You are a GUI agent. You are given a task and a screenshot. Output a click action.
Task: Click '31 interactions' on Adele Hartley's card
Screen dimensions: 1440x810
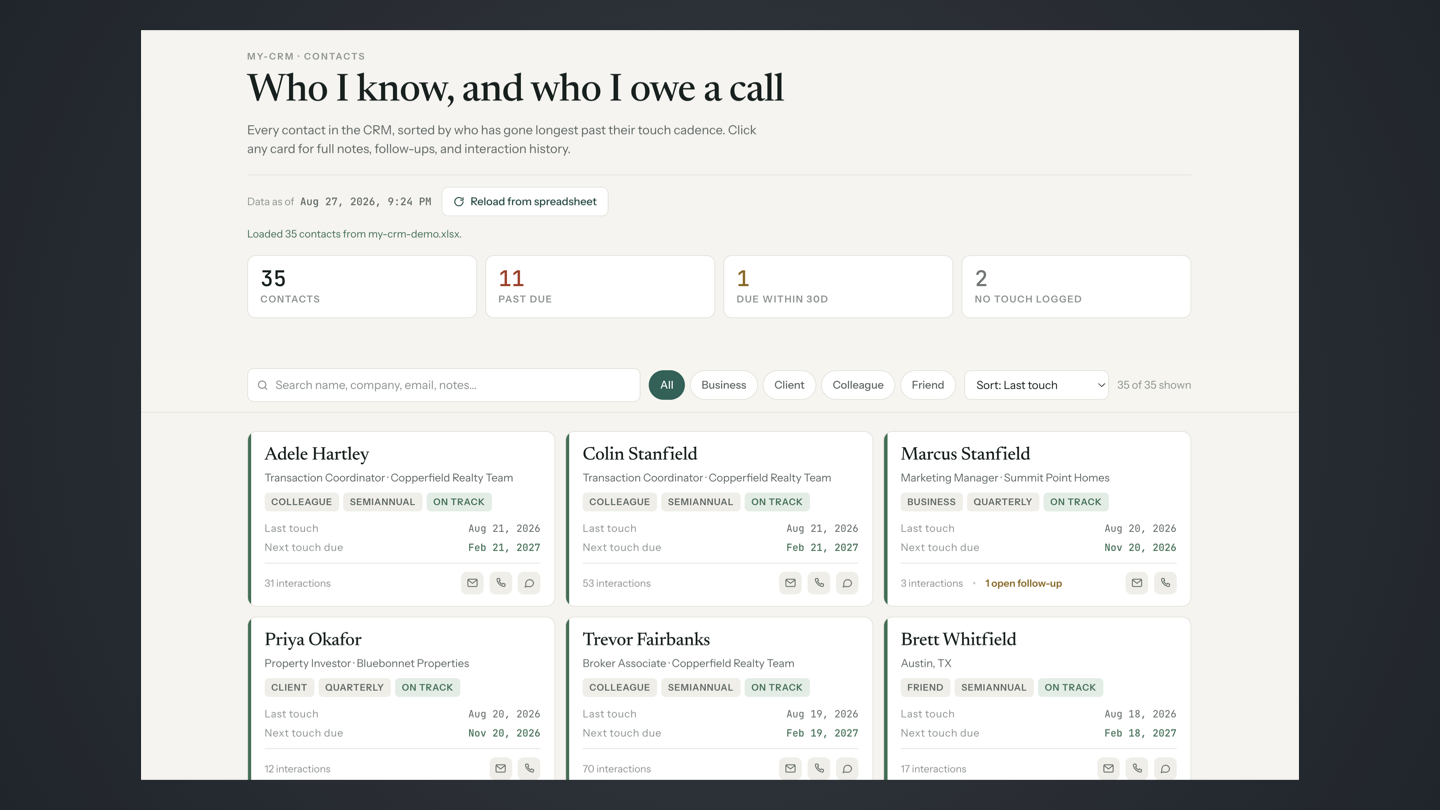pos(298,583)
